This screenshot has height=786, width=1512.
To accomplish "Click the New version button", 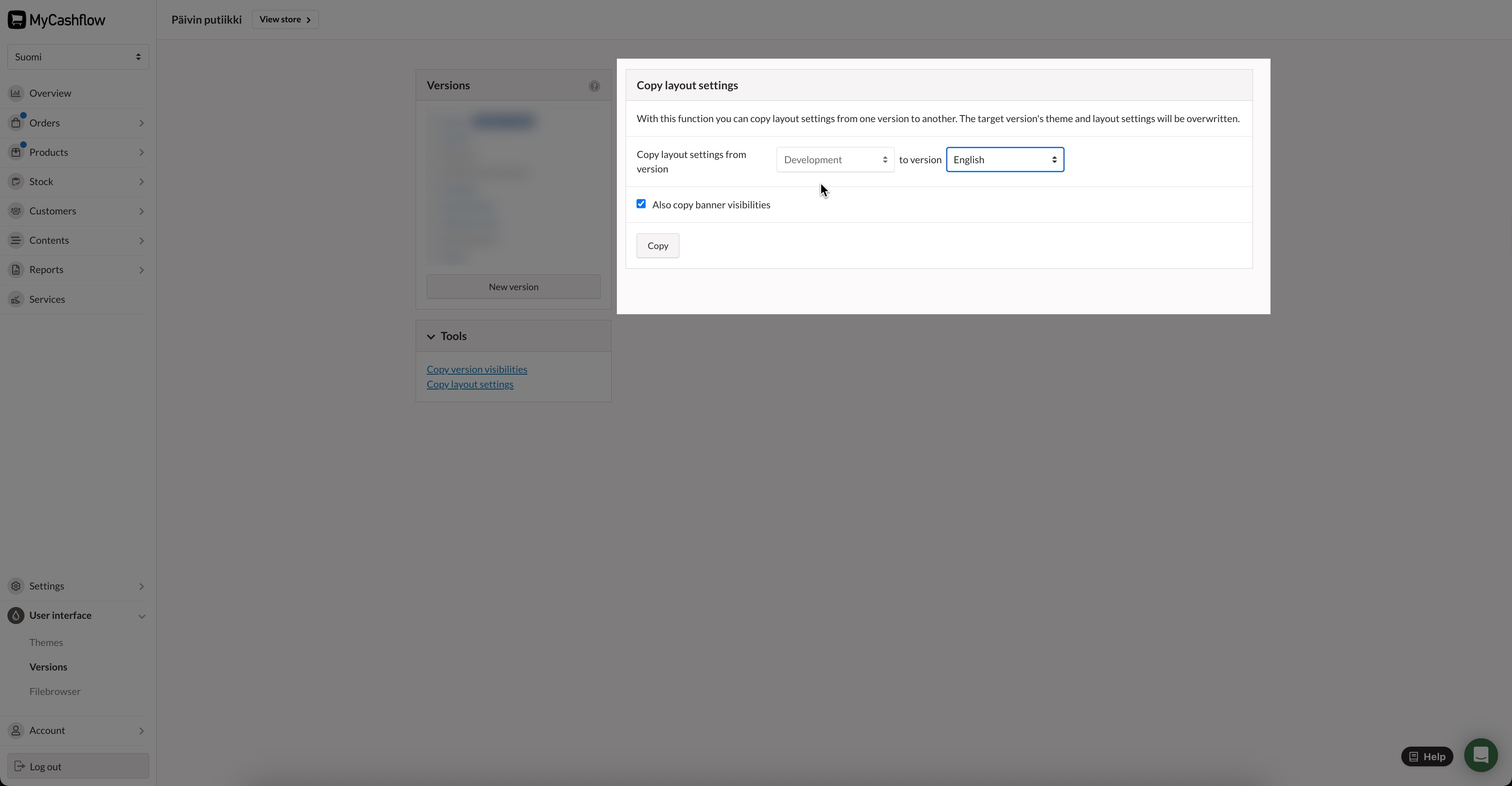I will point(513,287).
